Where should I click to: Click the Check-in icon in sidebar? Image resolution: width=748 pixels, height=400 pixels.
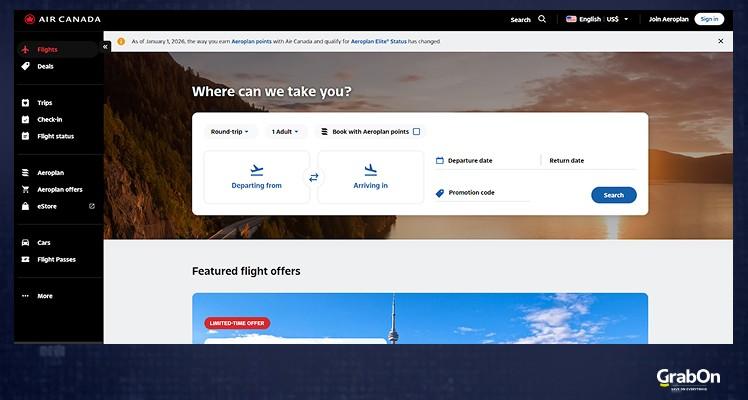pos(25,120)
